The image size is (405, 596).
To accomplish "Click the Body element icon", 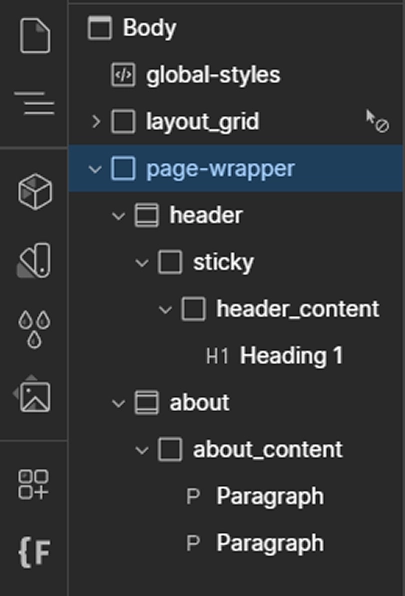I will pos(100,28).
